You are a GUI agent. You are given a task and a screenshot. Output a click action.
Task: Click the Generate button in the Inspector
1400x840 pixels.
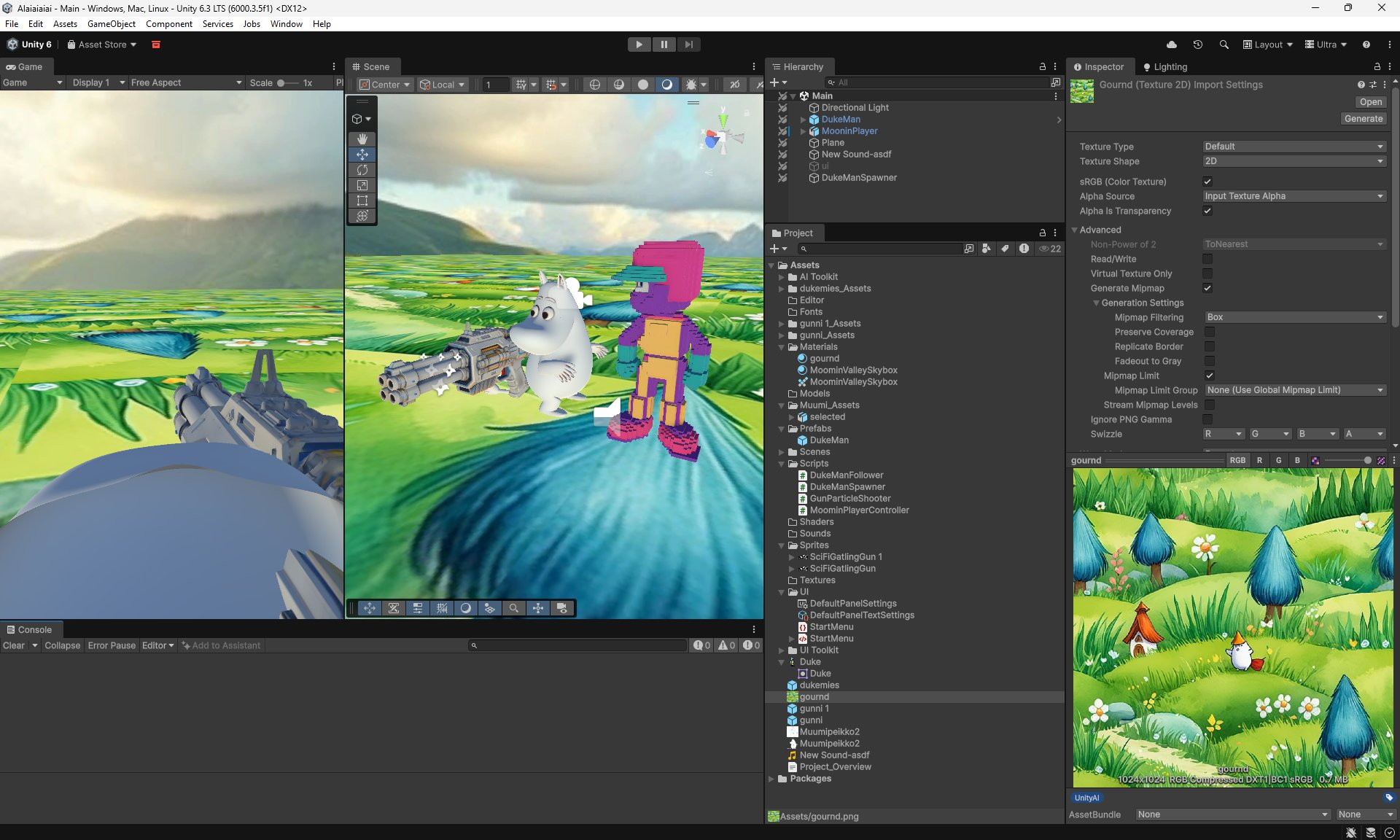(x=1363, y=119)
